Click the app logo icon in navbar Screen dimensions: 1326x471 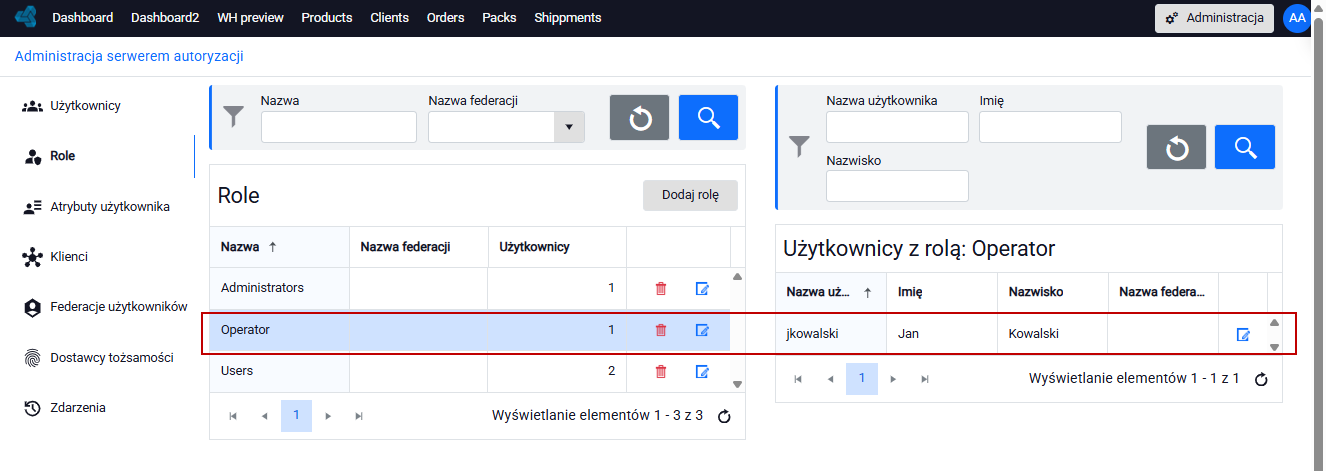coord(26,17)
